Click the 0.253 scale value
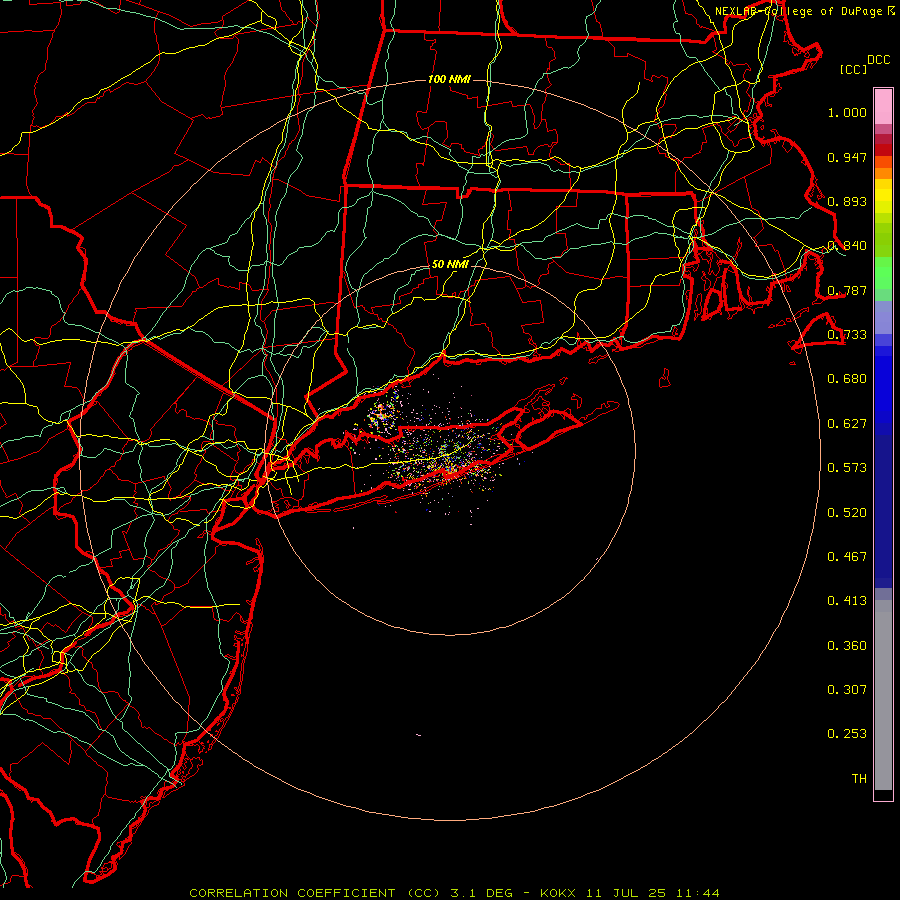The width and height of the screenshot is (900, 900). click(847, 734)
